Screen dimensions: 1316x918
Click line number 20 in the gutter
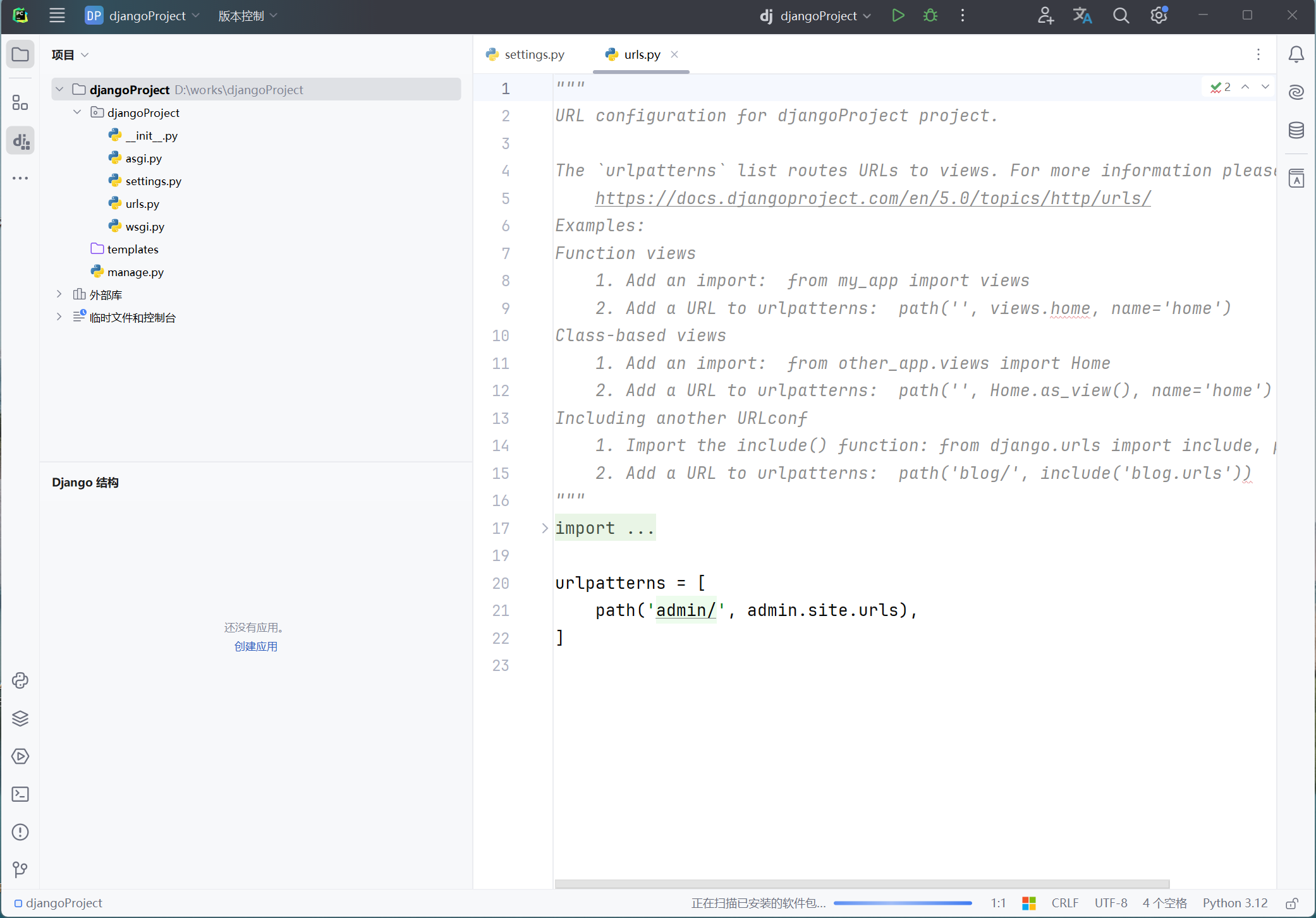(501, 583)
